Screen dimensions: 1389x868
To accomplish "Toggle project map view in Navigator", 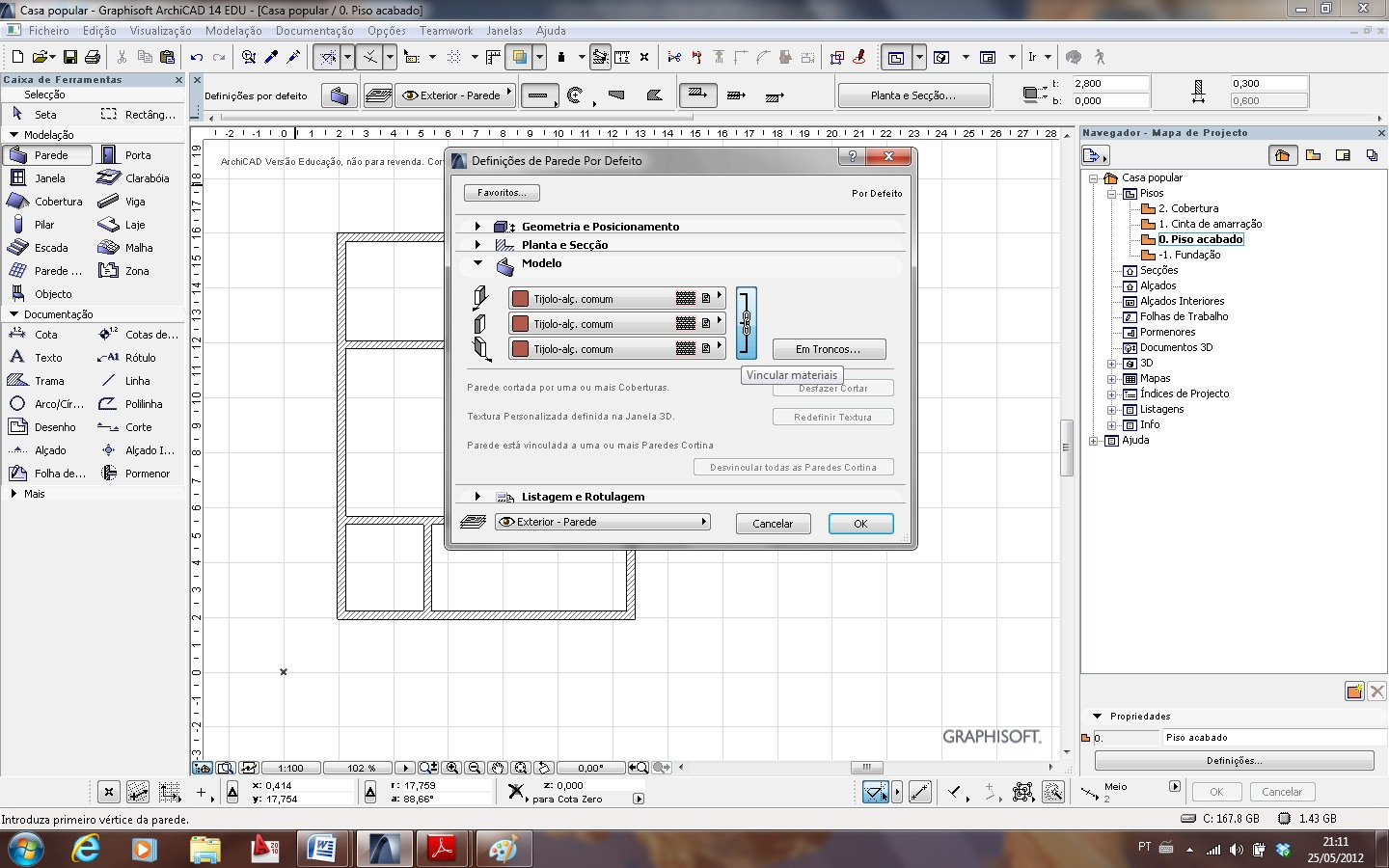I will click(1282, 155).
